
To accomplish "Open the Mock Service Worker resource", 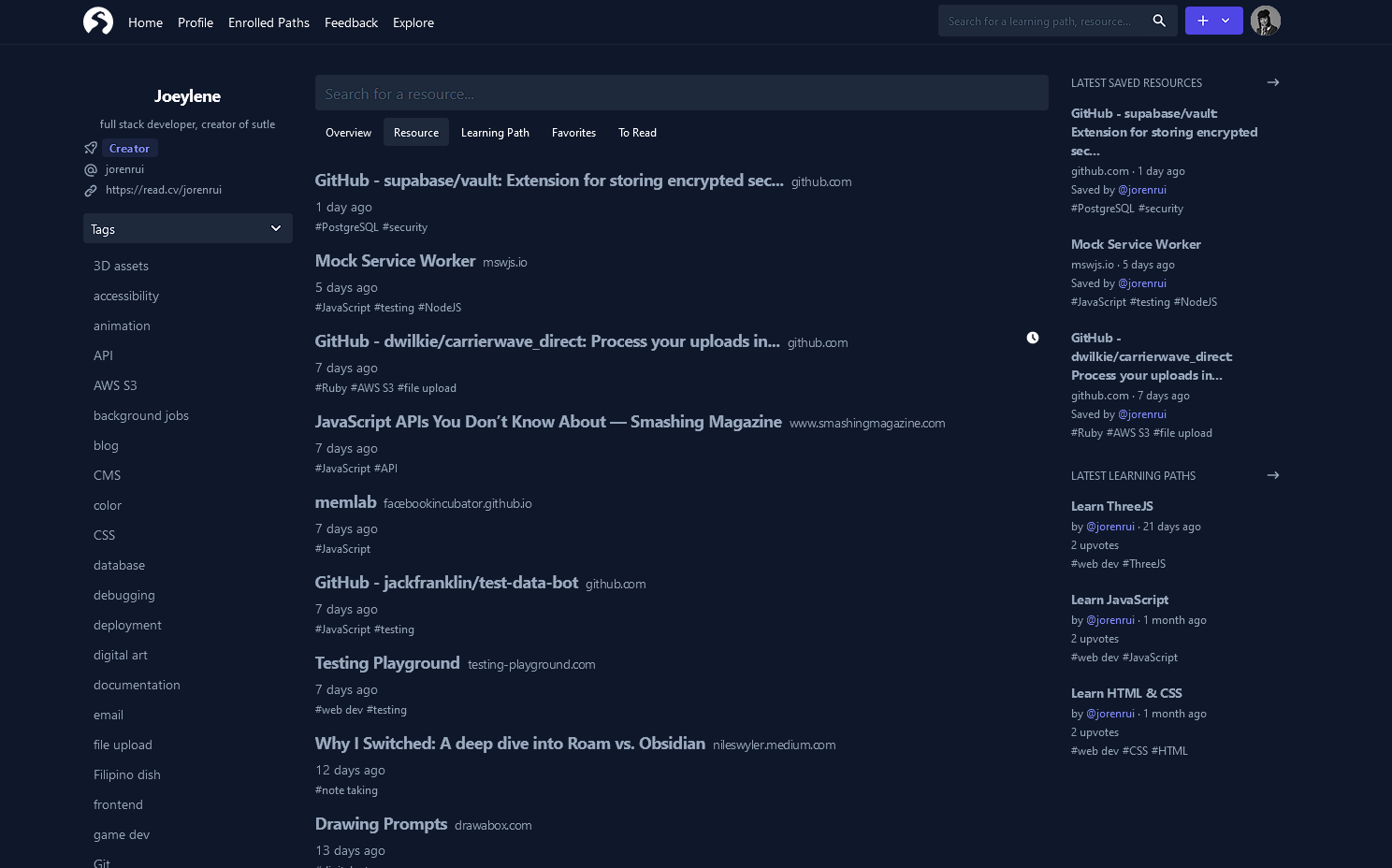I will pyautogui.click(x=395, y=260).
